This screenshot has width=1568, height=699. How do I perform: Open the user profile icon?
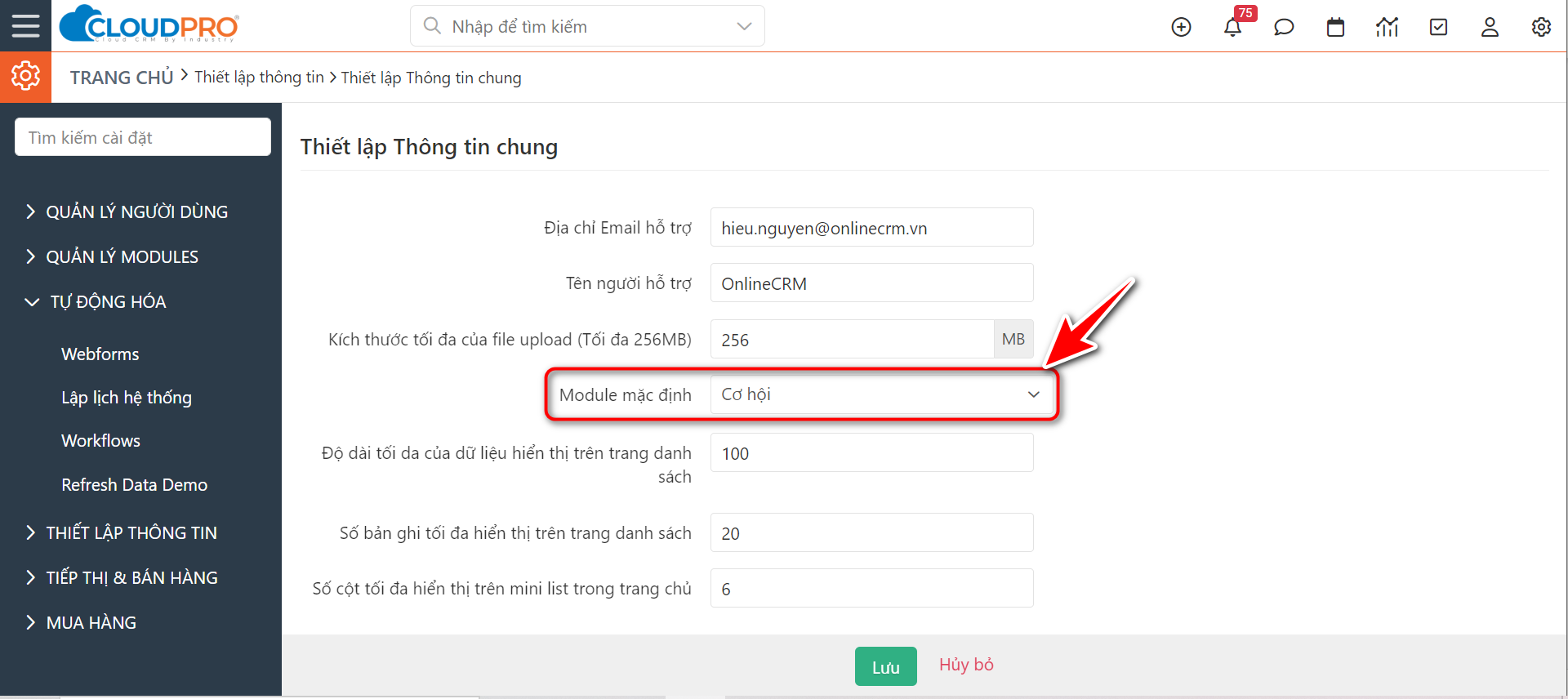coord(1490,27)
